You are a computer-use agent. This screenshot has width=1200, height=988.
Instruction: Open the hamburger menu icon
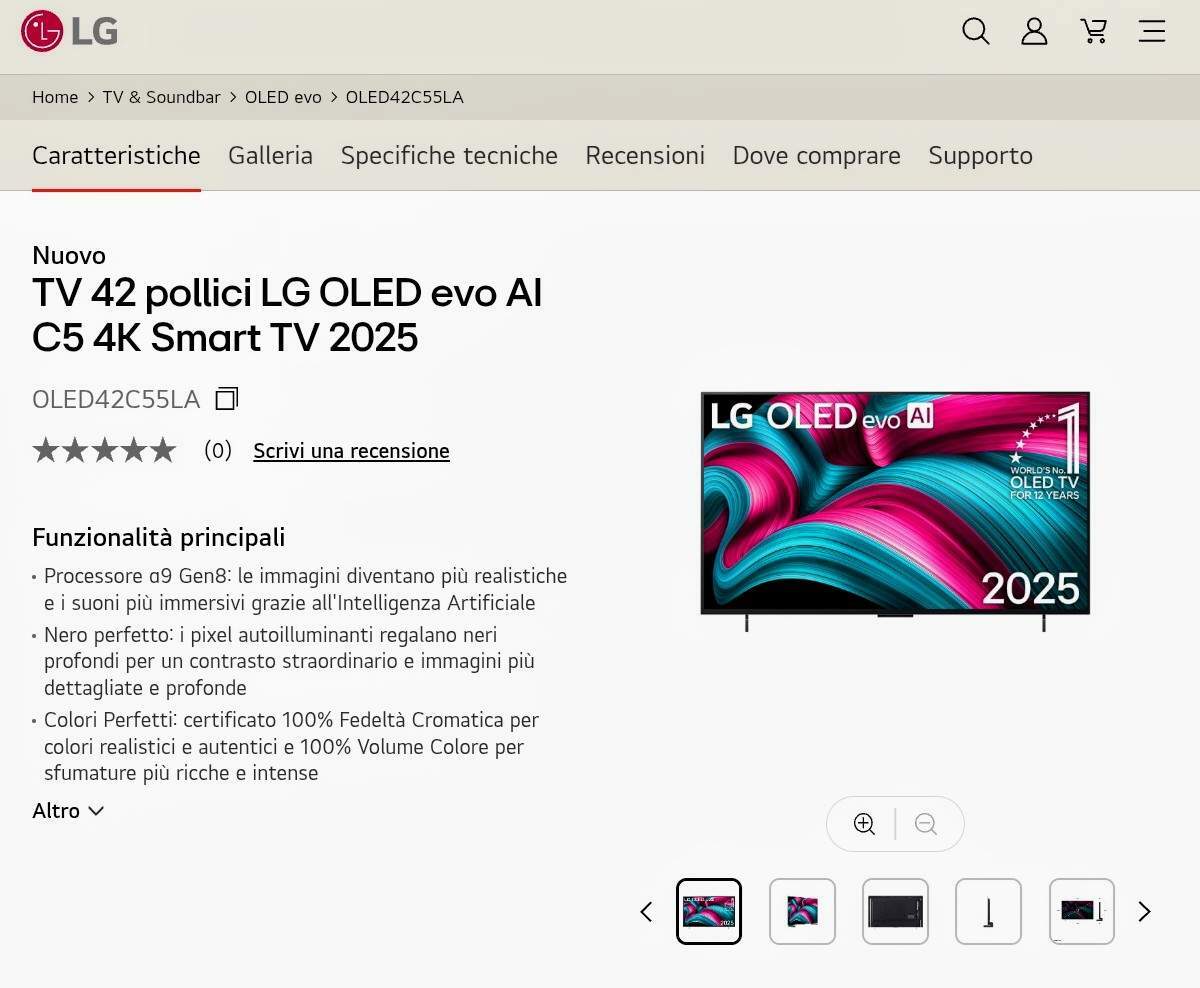tap(1152, 31)
